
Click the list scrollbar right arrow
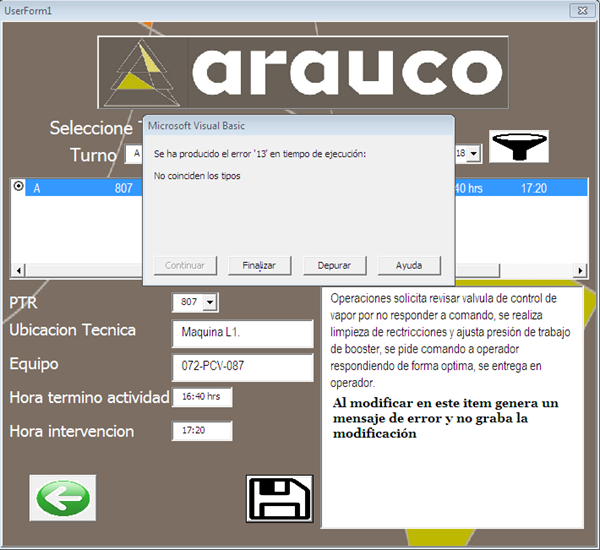(580, 271)
